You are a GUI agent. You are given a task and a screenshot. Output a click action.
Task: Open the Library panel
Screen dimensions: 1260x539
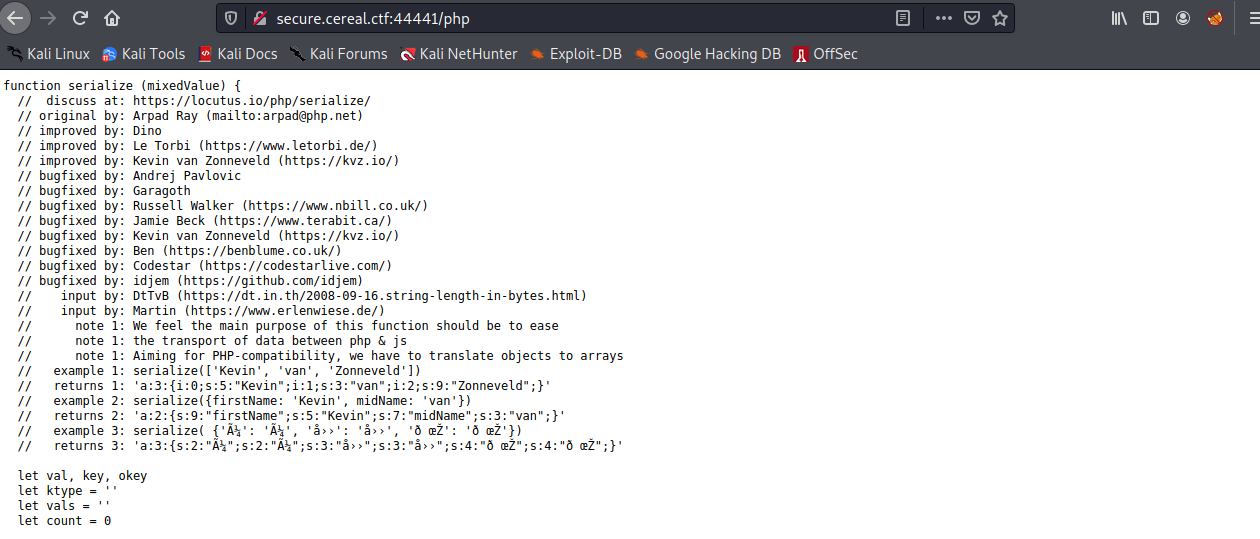[x=1119, y=18]
